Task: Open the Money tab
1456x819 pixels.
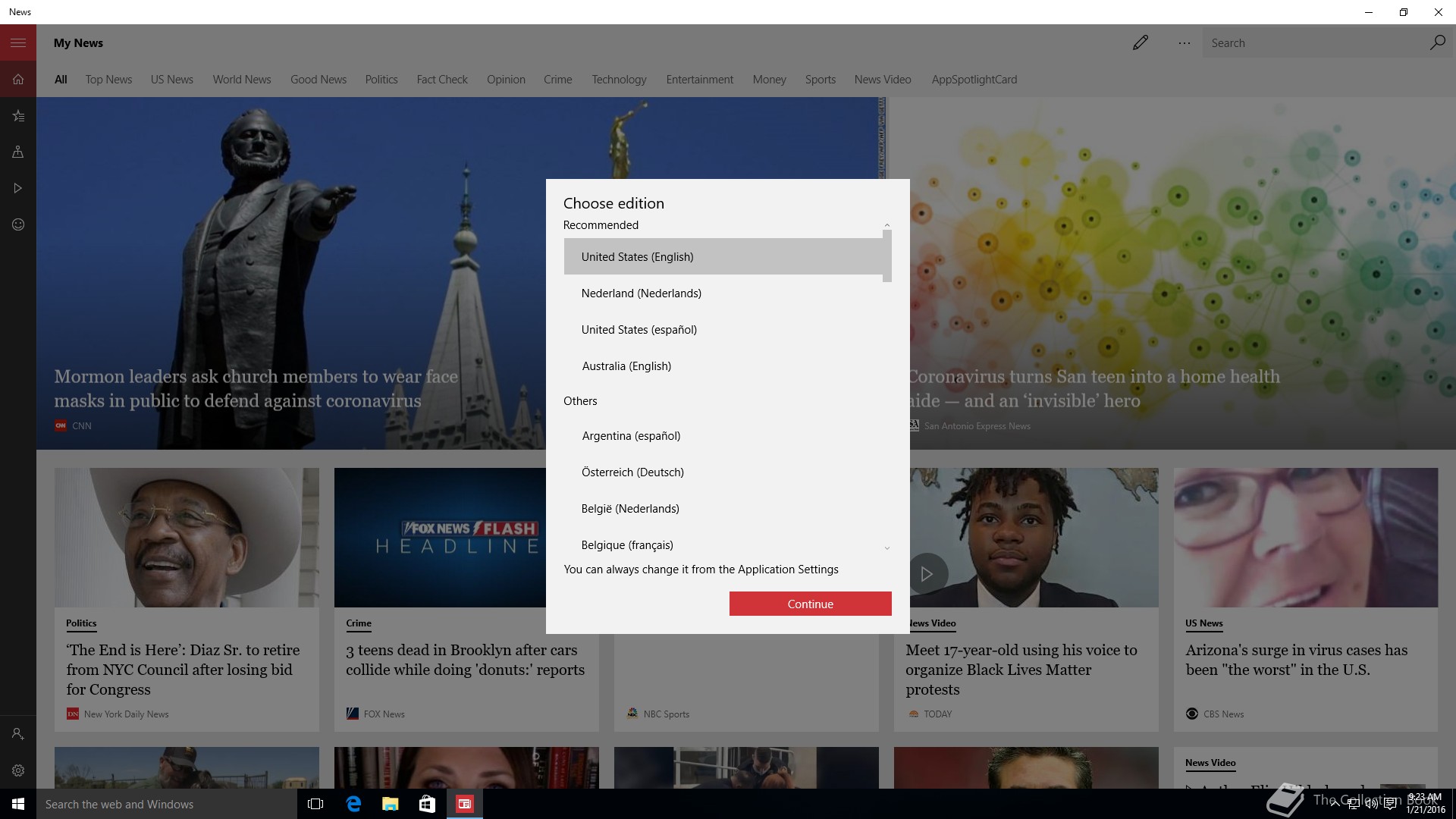Action: tap(770, 80)
